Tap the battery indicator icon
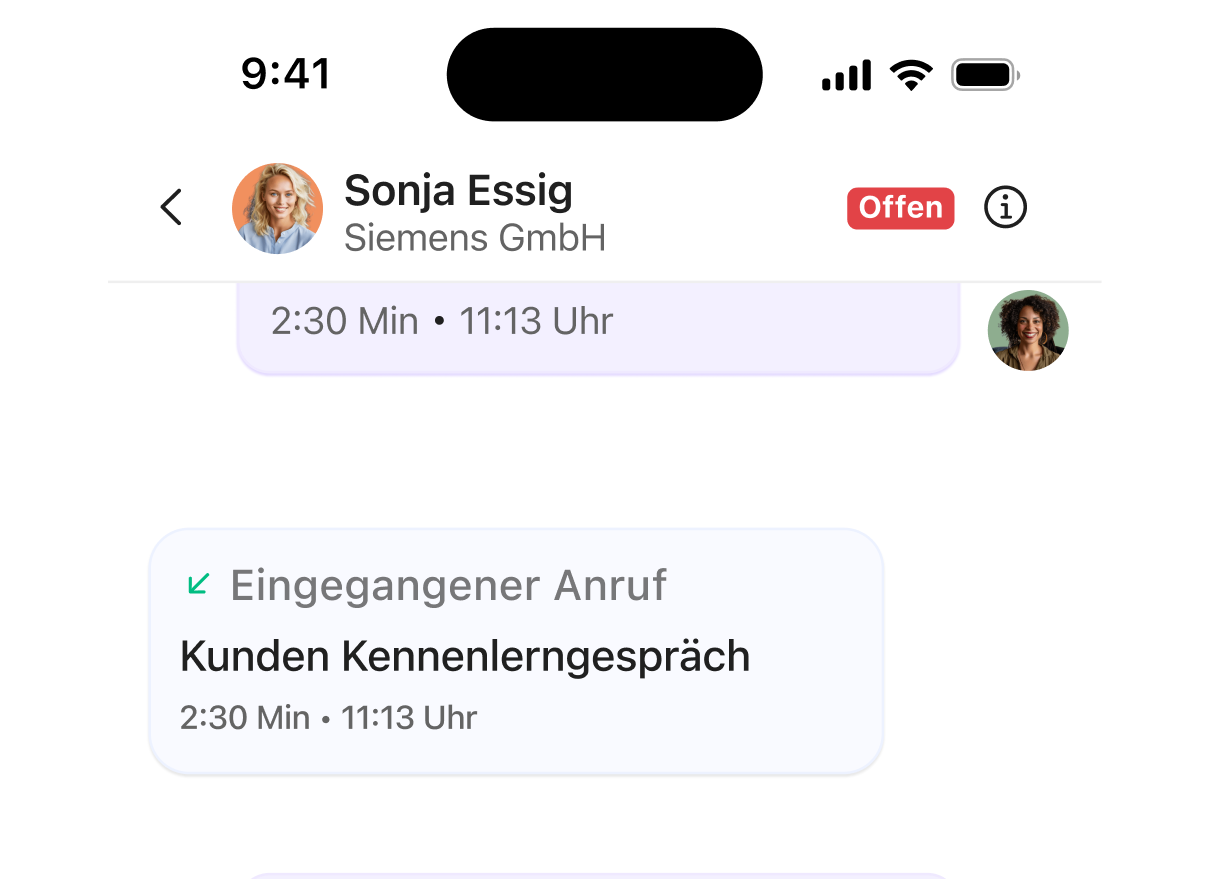Screen dimensions: 1212x879 983,73
